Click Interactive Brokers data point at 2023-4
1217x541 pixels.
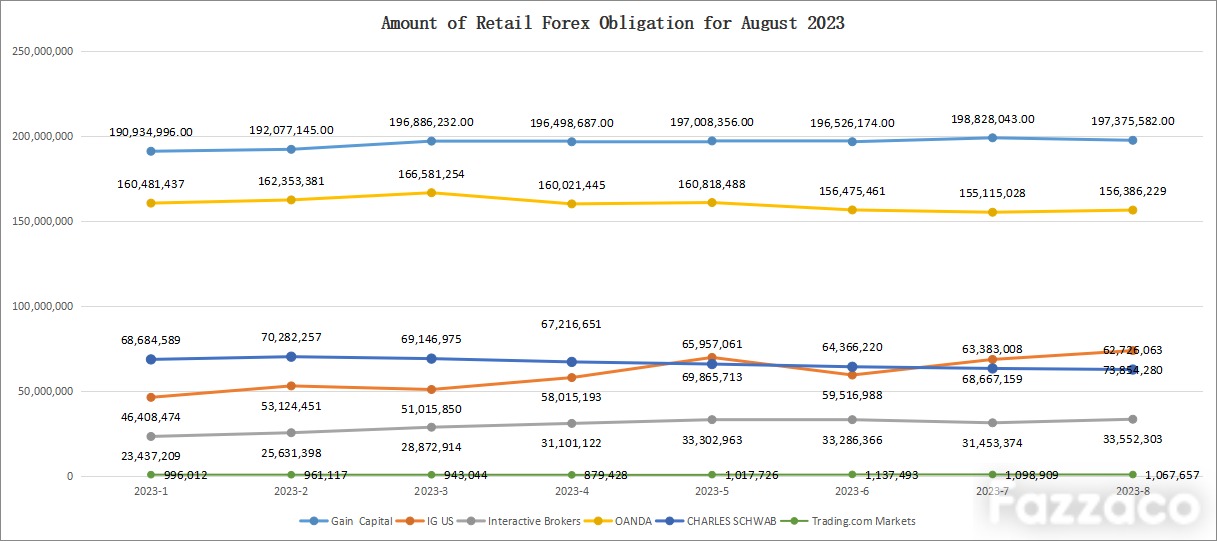click(572, 423)
